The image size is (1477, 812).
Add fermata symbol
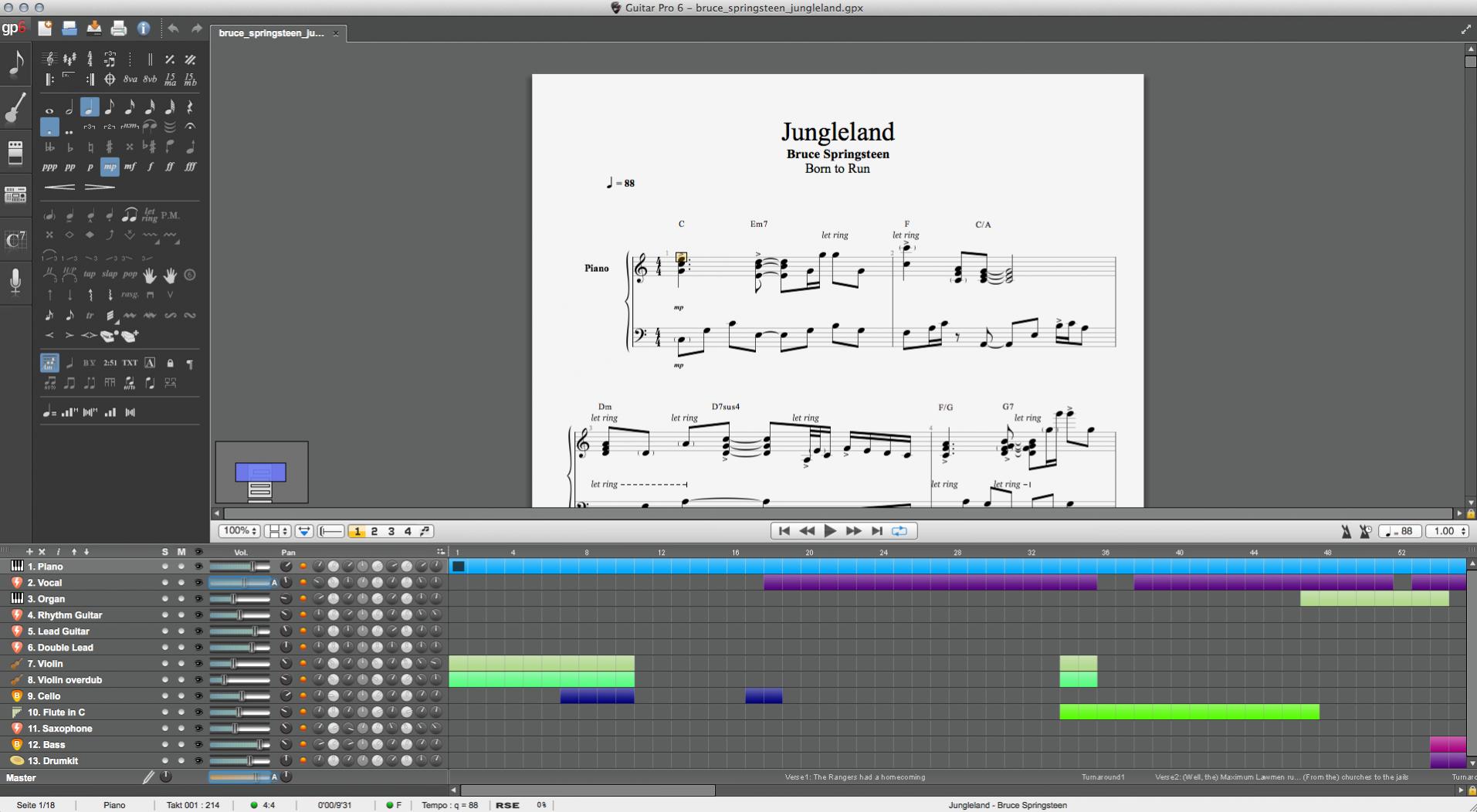point(190,127)
